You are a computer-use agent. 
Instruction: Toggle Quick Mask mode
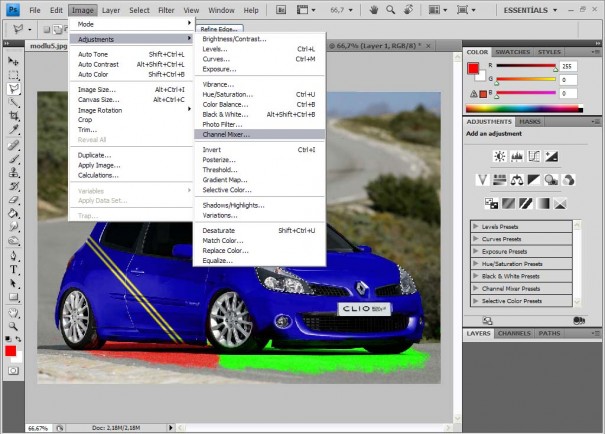(14, 371)
